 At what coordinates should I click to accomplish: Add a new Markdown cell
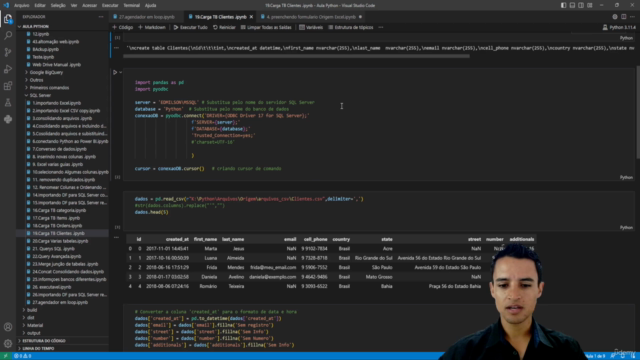pos(152,27)
